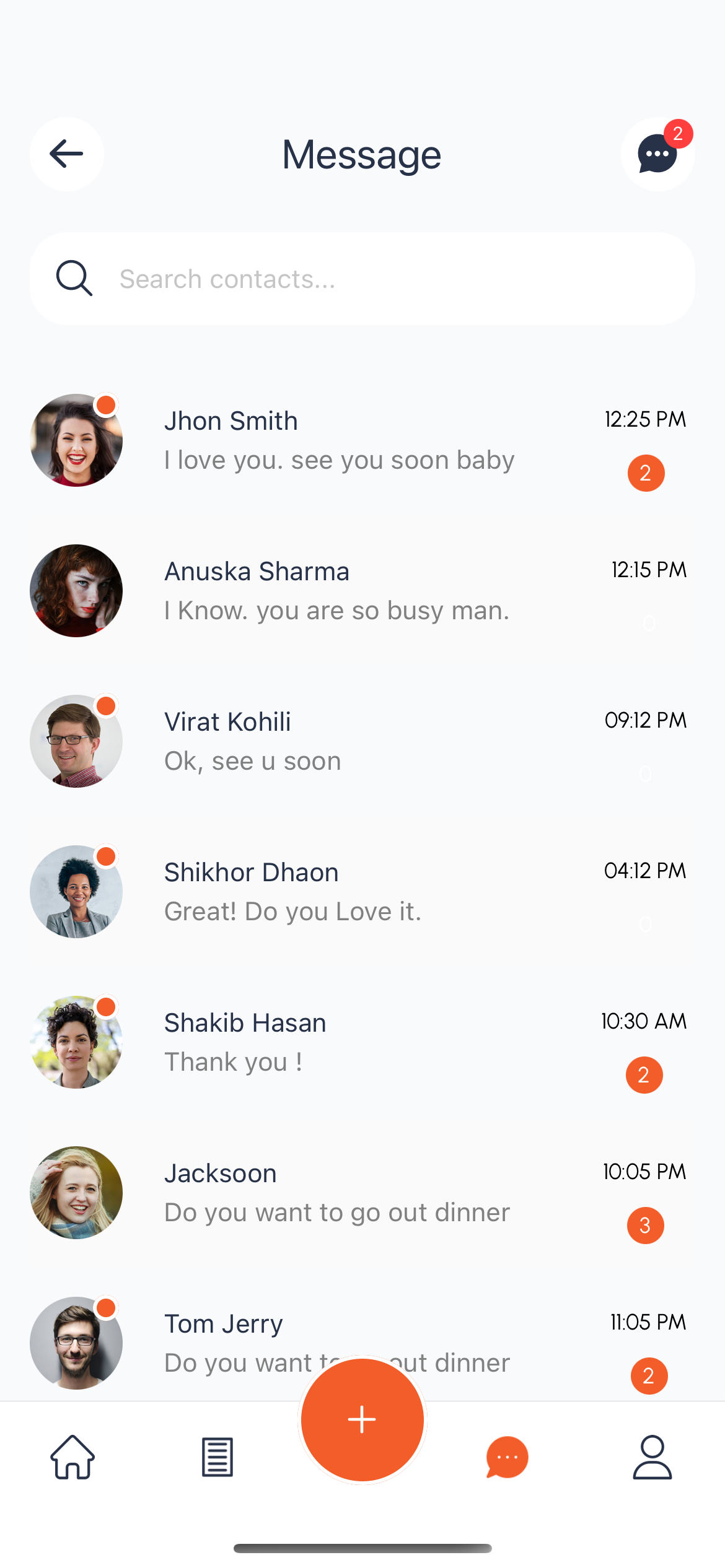The image size is (725, 1568).
Task: Open the profile tab icon
Action: coord(652,1457)
